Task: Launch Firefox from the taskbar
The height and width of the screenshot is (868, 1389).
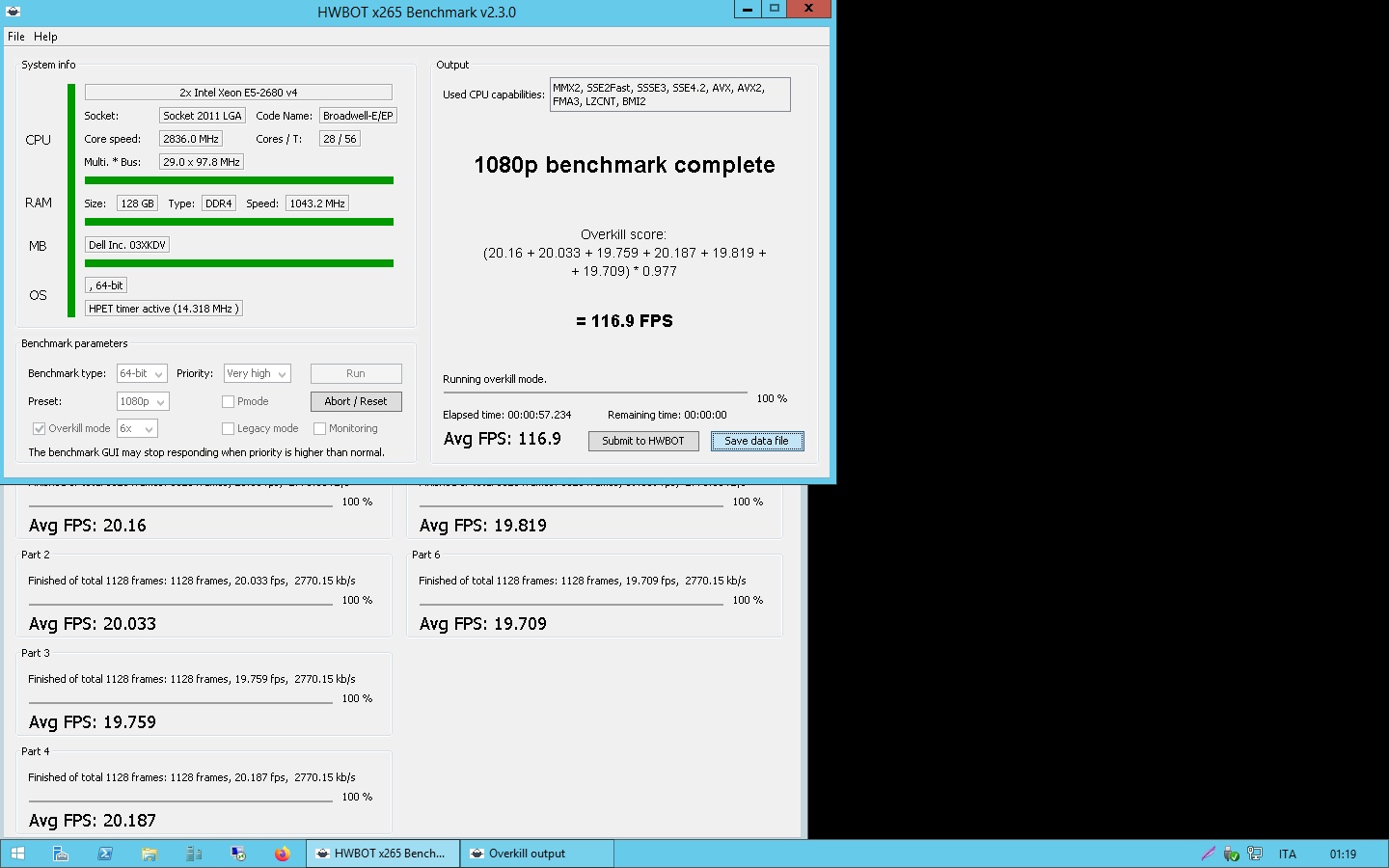Action: (x=282, y=854)
